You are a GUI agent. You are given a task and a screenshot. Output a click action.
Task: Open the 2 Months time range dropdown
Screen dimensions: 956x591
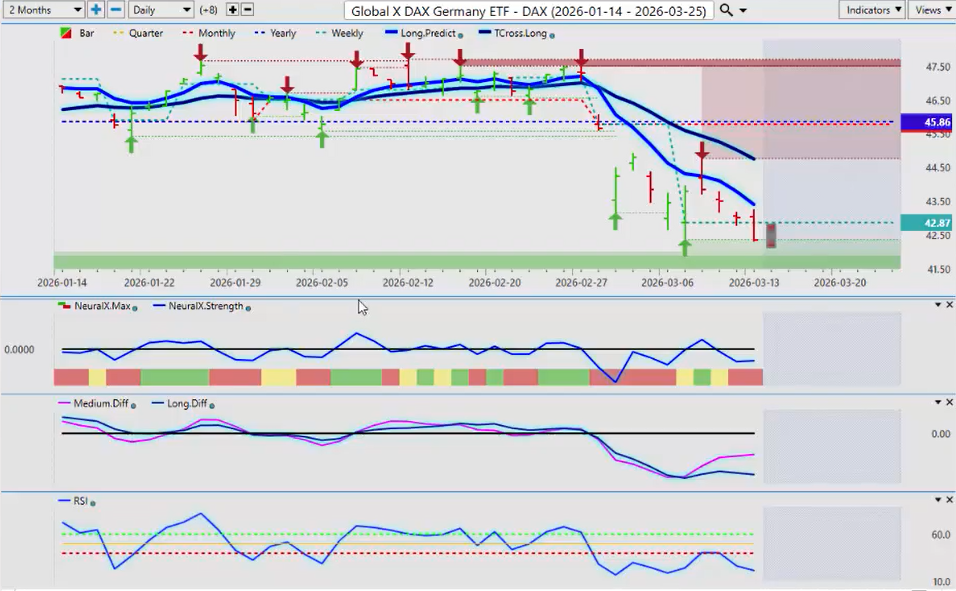(x=44, y=10)
